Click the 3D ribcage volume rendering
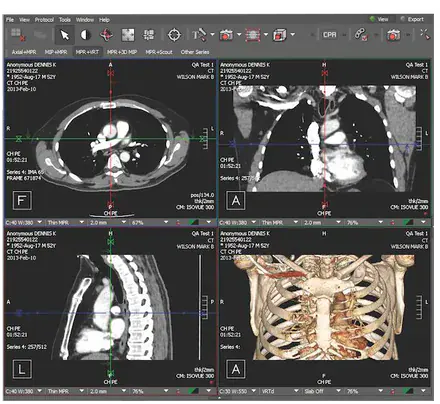440x404 pixels. point(323,307)
